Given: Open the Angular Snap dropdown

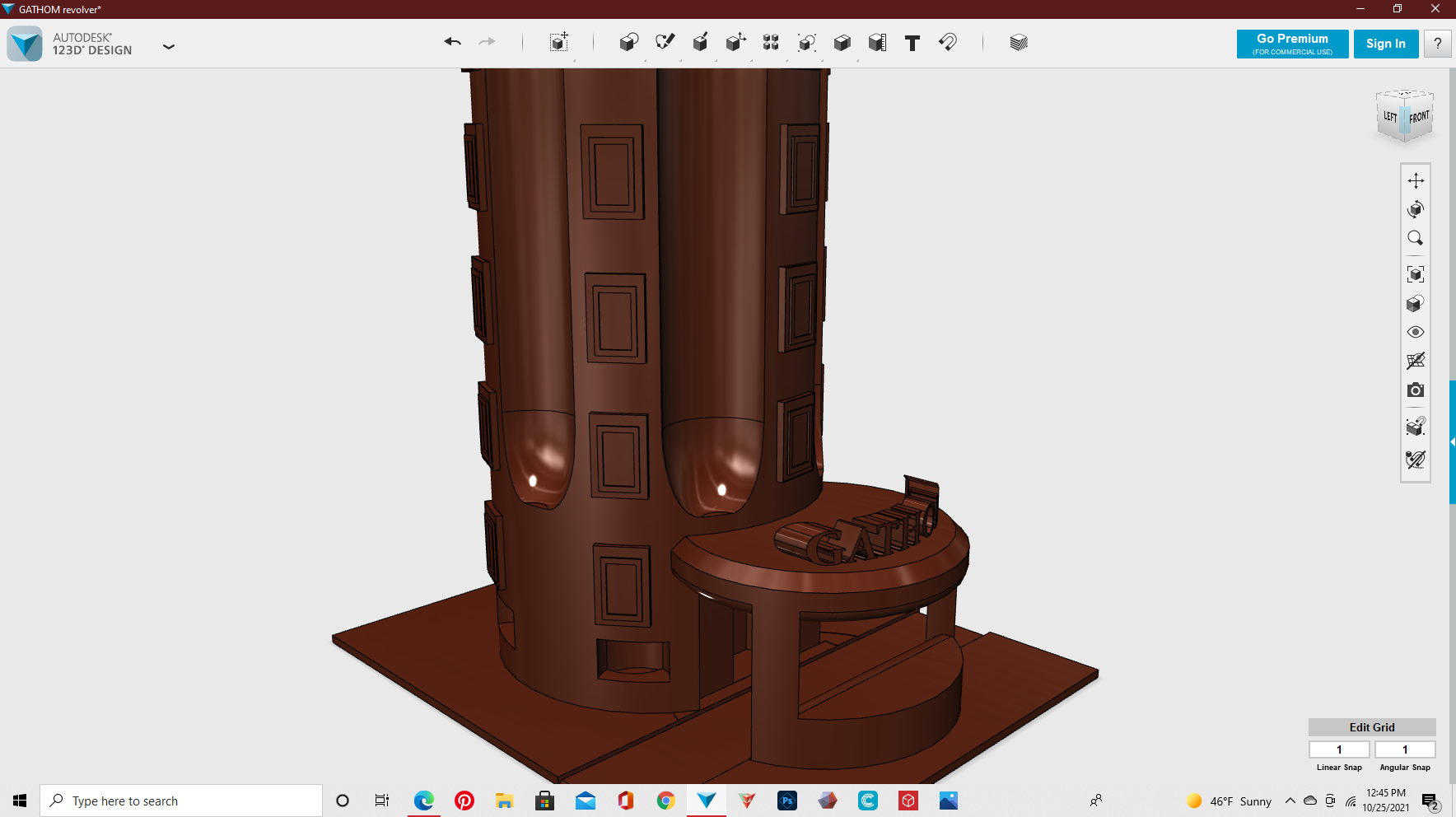Looking at the screenshot, I should (1405, 749).
